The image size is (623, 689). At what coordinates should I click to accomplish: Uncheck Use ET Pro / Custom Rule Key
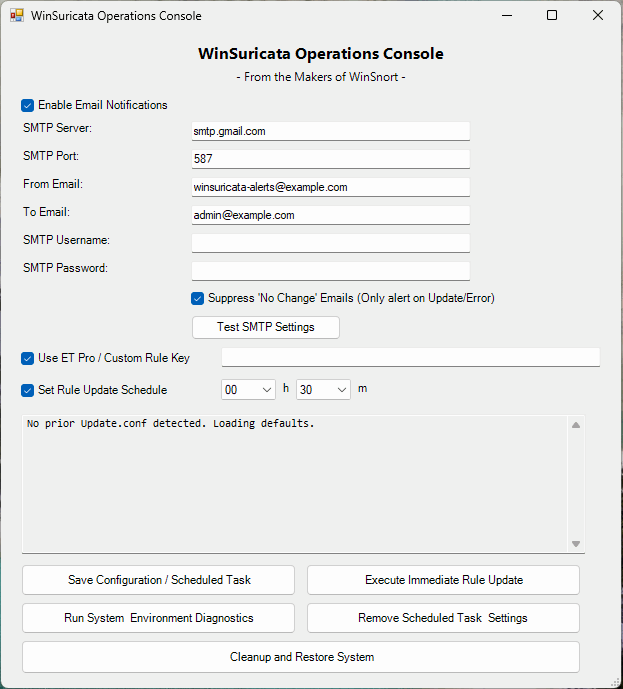27,359
